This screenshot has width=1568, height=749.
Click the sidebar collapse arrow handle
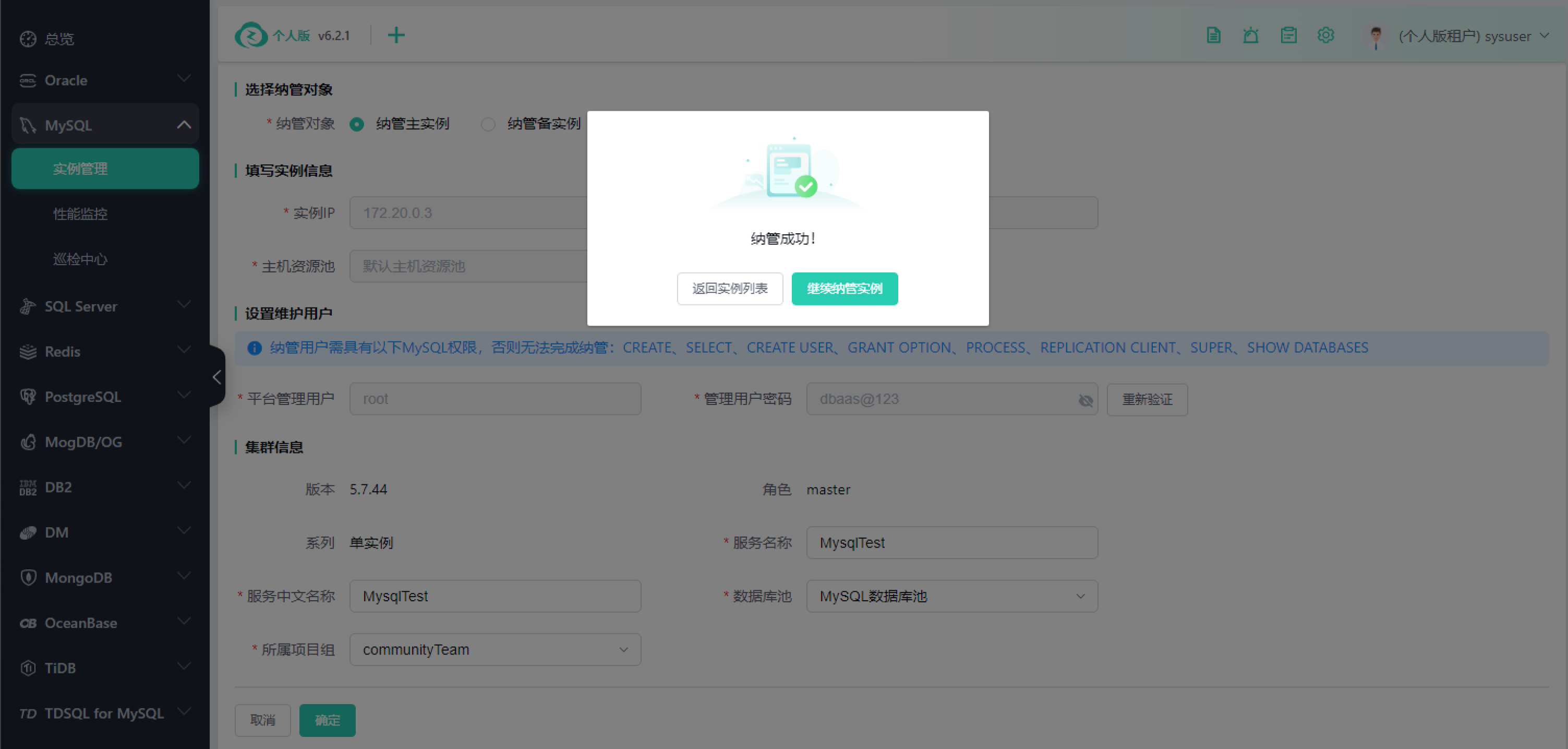(216, 377)
